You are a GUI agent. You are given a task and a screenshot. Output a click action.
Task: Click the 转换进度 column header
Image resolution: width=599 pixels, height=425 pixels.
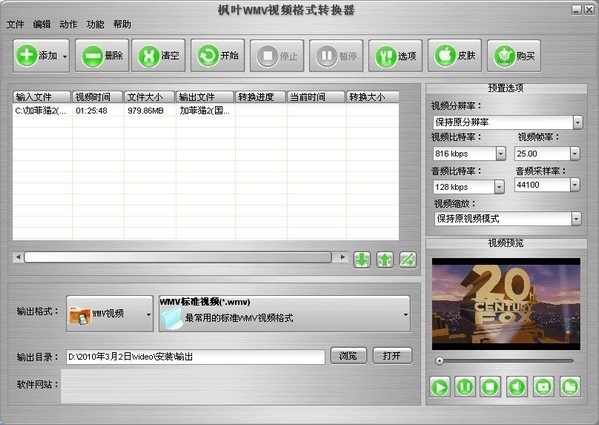[261, 97]
